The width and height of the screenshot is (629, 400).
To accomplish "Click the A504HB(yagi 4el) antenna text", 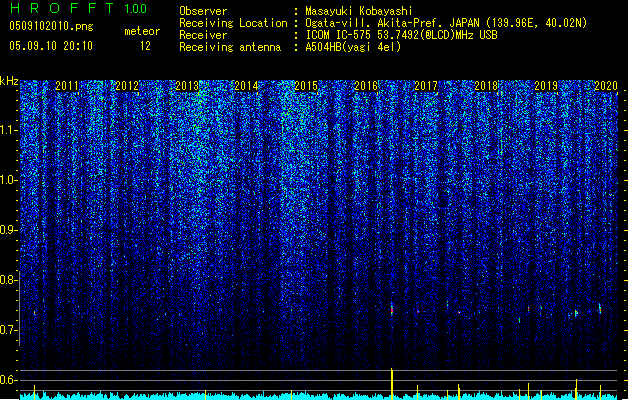I will pyautogui.click(x=353, y=47).
